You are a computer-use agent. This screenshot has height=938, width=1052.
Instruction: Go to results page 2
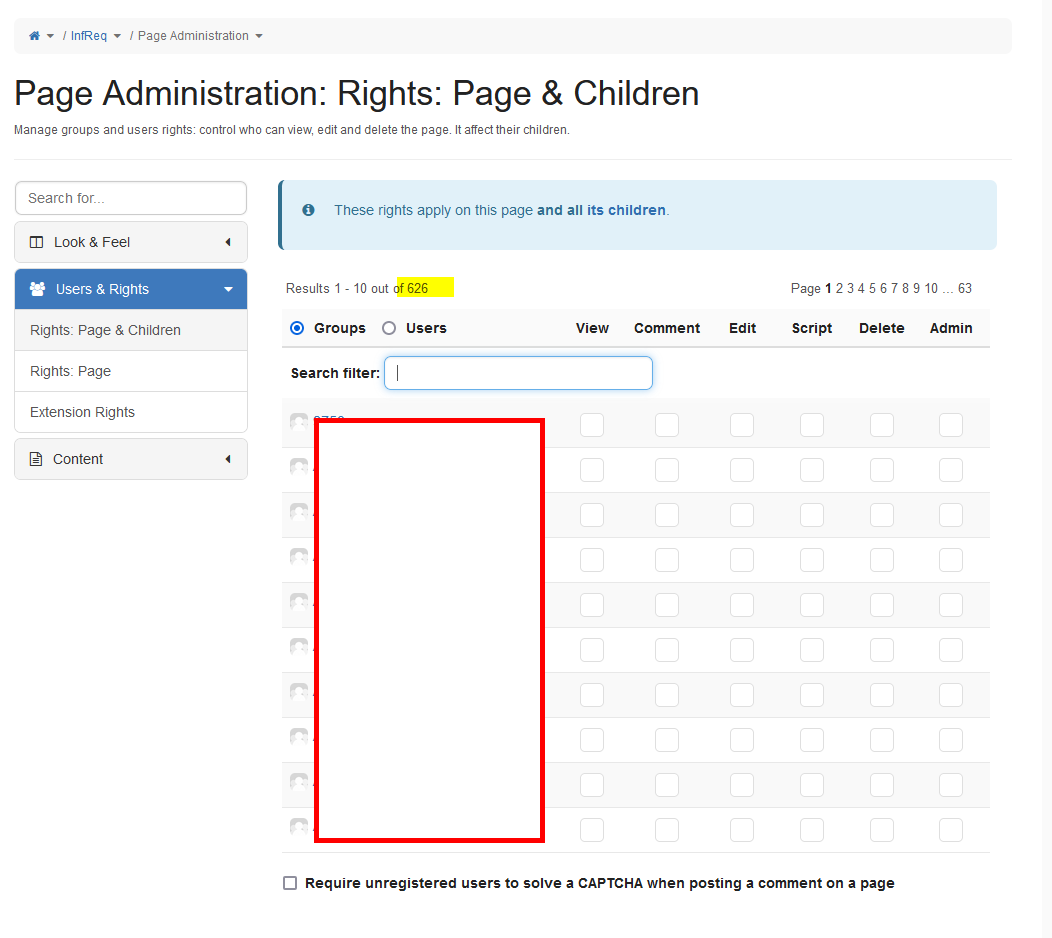(840, 288)
